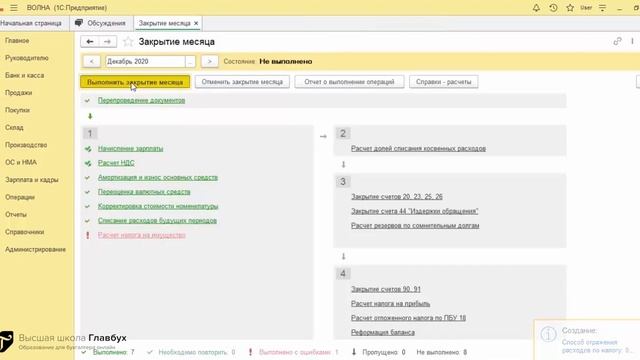Go to previous month button
The height and width of the screenshot is (360, 640).
[x=91, y=61]
